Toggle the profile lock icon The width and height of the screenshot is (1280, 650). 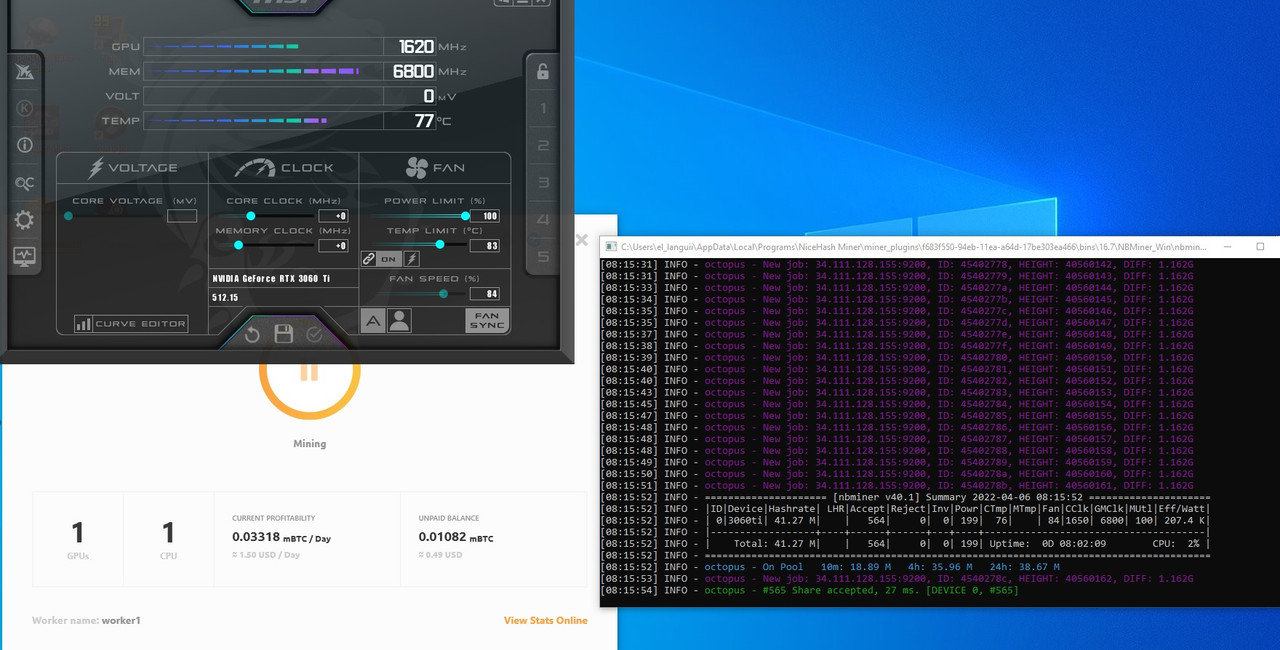(x=542, y=71)
